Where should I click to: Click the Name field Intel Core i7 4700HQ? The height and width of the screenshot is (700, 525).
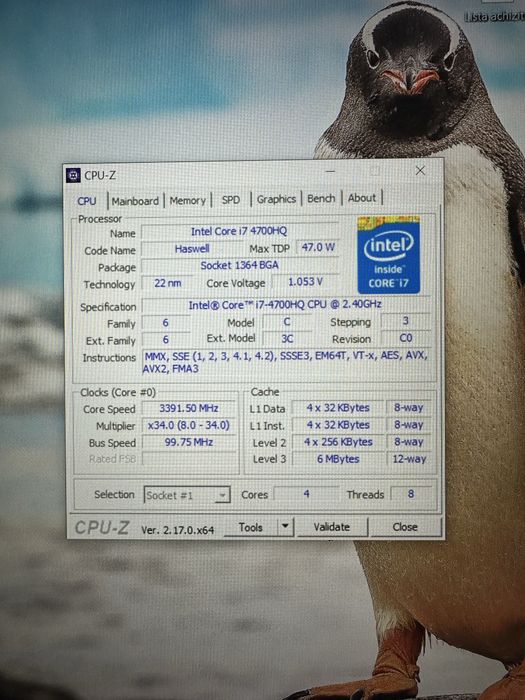click(x=239, y=231)
